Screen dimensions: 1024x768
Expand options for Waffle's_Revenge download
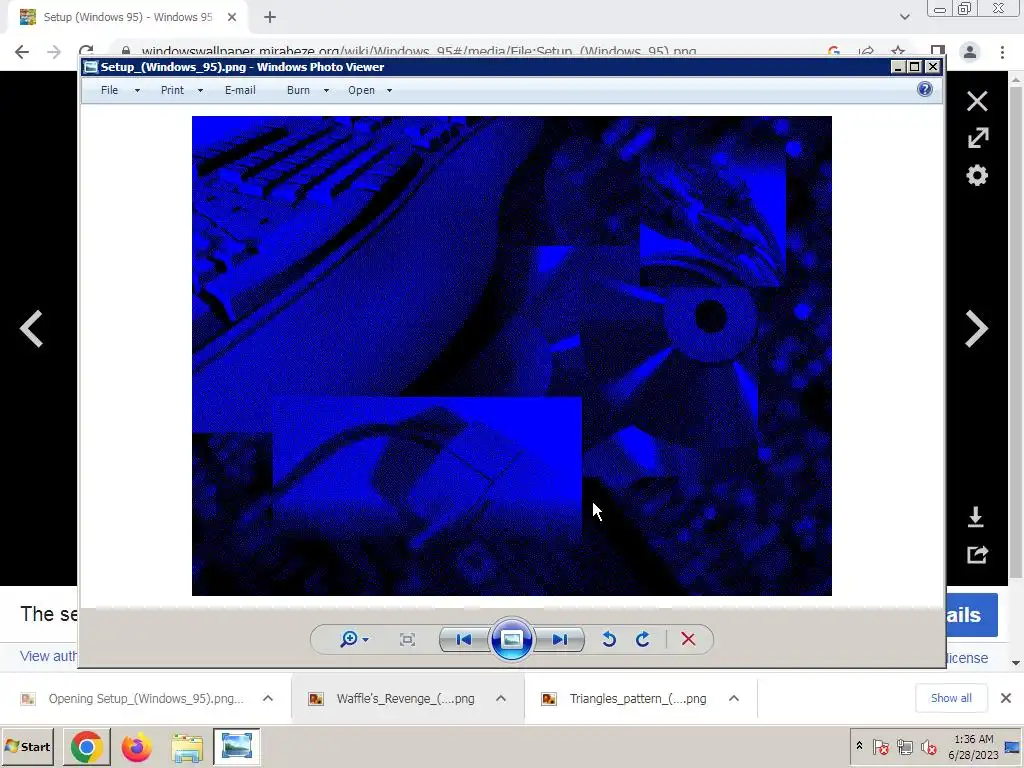click(501, 698)
